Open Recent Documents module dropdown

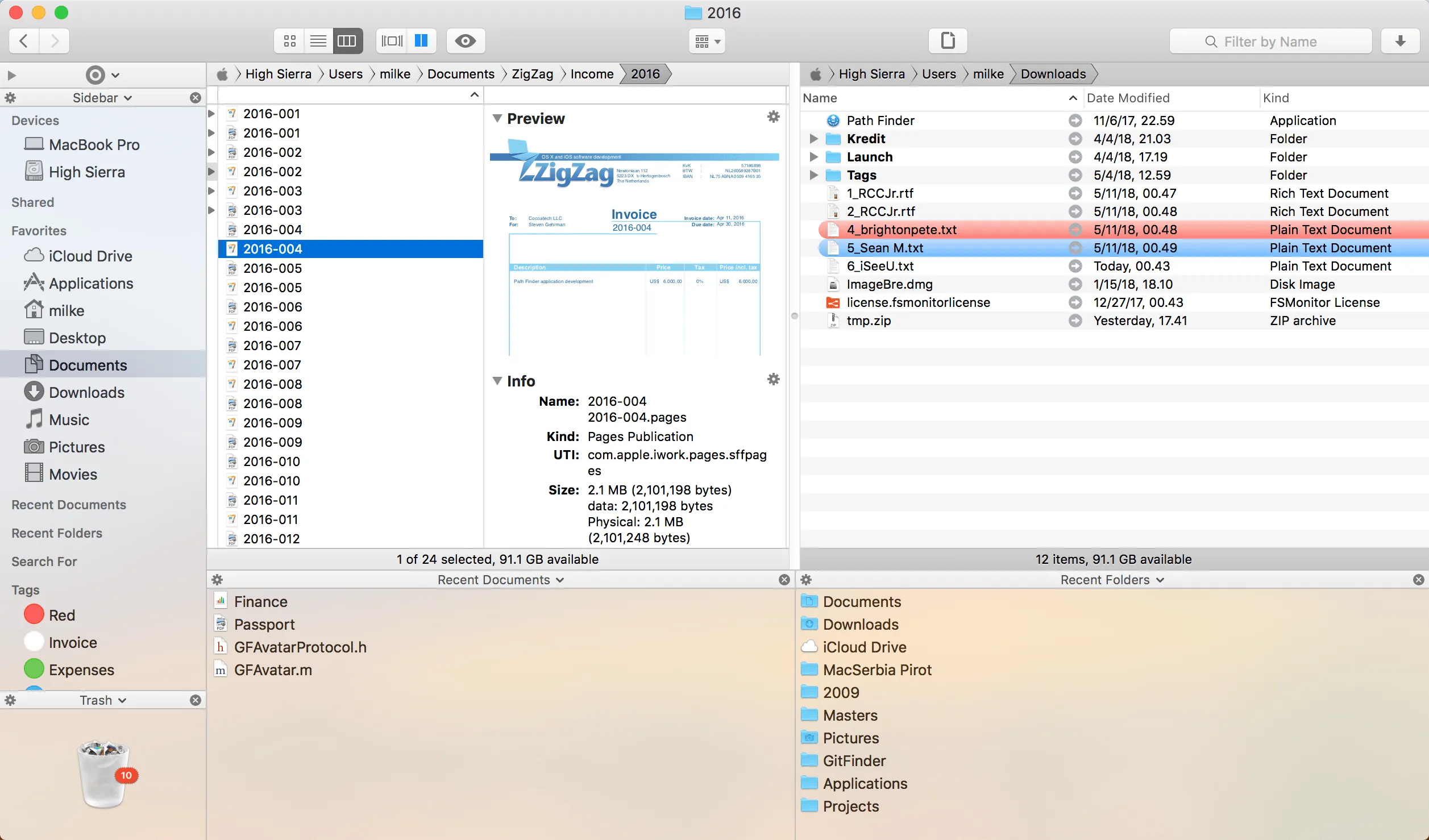[500, 580]
